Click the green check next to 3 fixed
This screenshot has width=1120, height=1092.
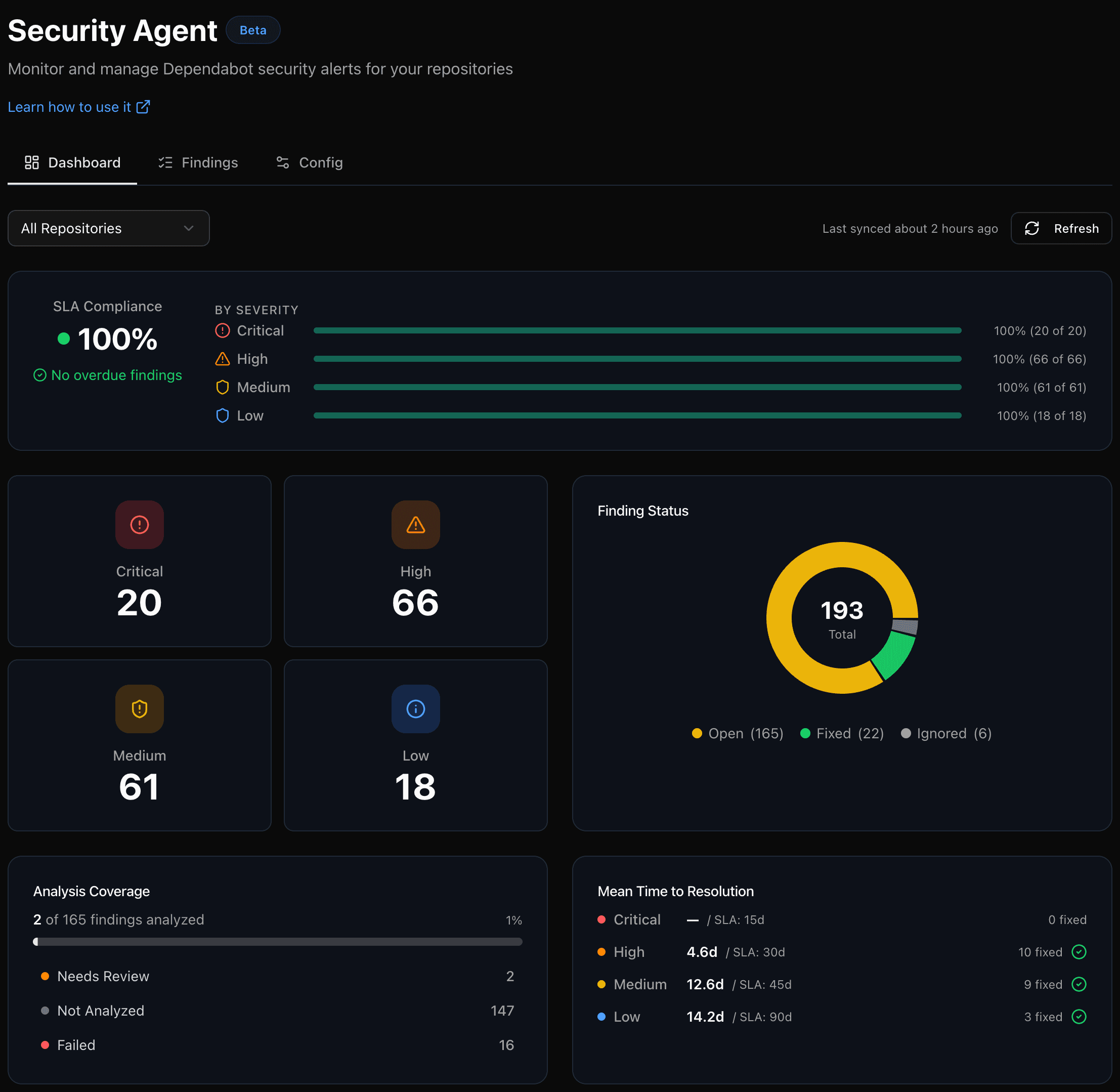click(1079, 1017)
